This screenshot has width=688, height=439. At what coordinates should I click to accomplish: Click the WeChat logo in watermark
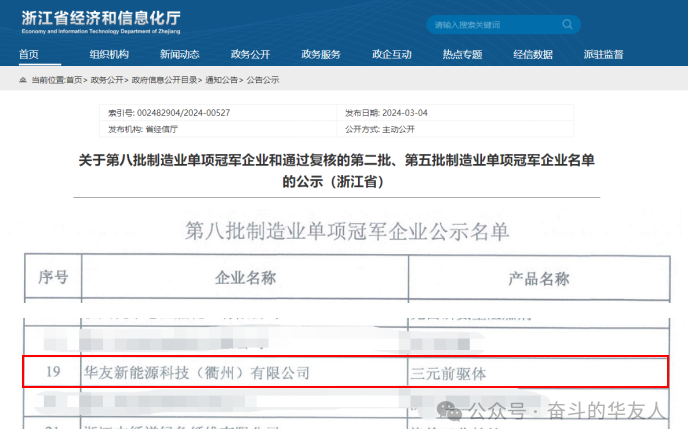[453, 411]
